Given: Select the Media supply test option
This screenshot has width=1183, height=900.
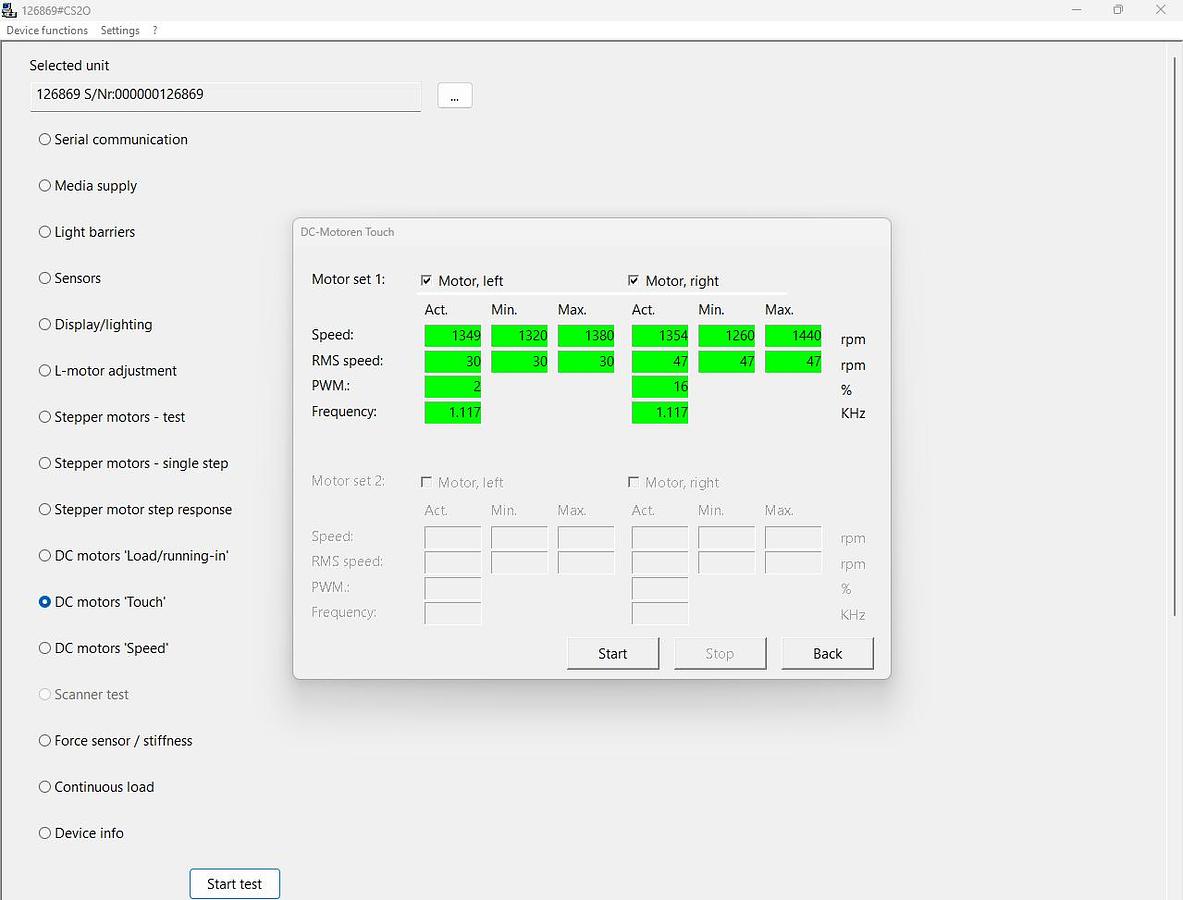Looking at the screenshot, I should click(45, 186).
